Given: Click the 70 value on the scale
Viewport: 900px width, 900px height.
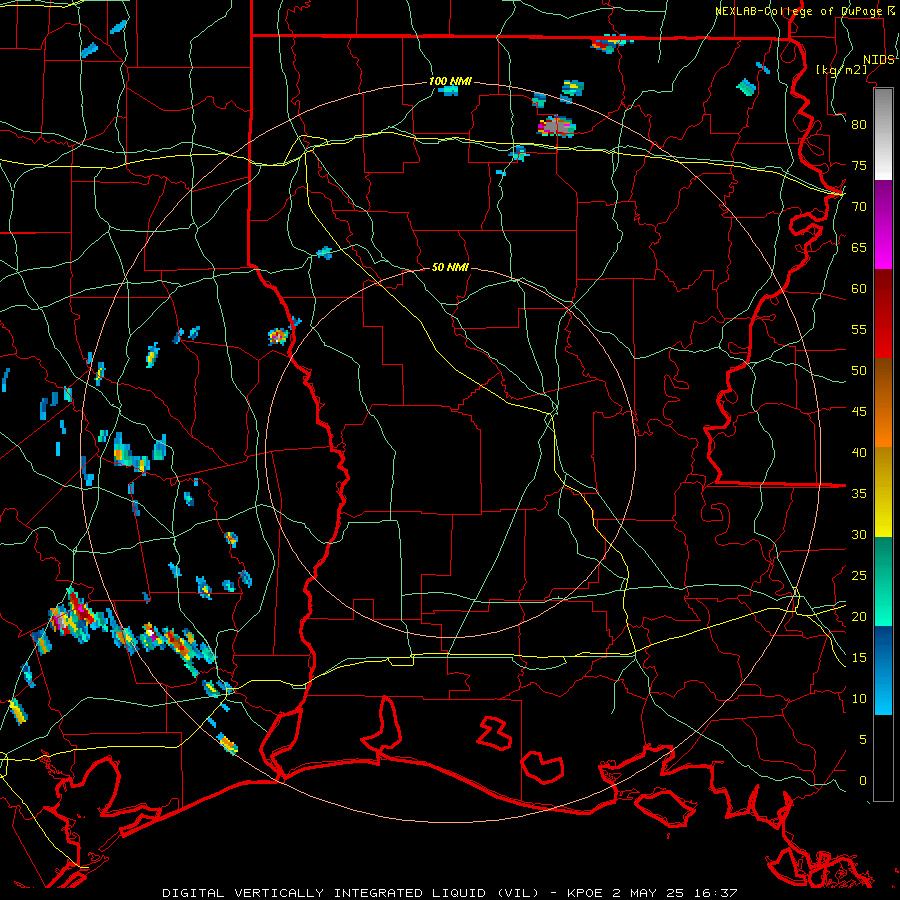Looking at the screenshot, I should [x=859, y=207].
